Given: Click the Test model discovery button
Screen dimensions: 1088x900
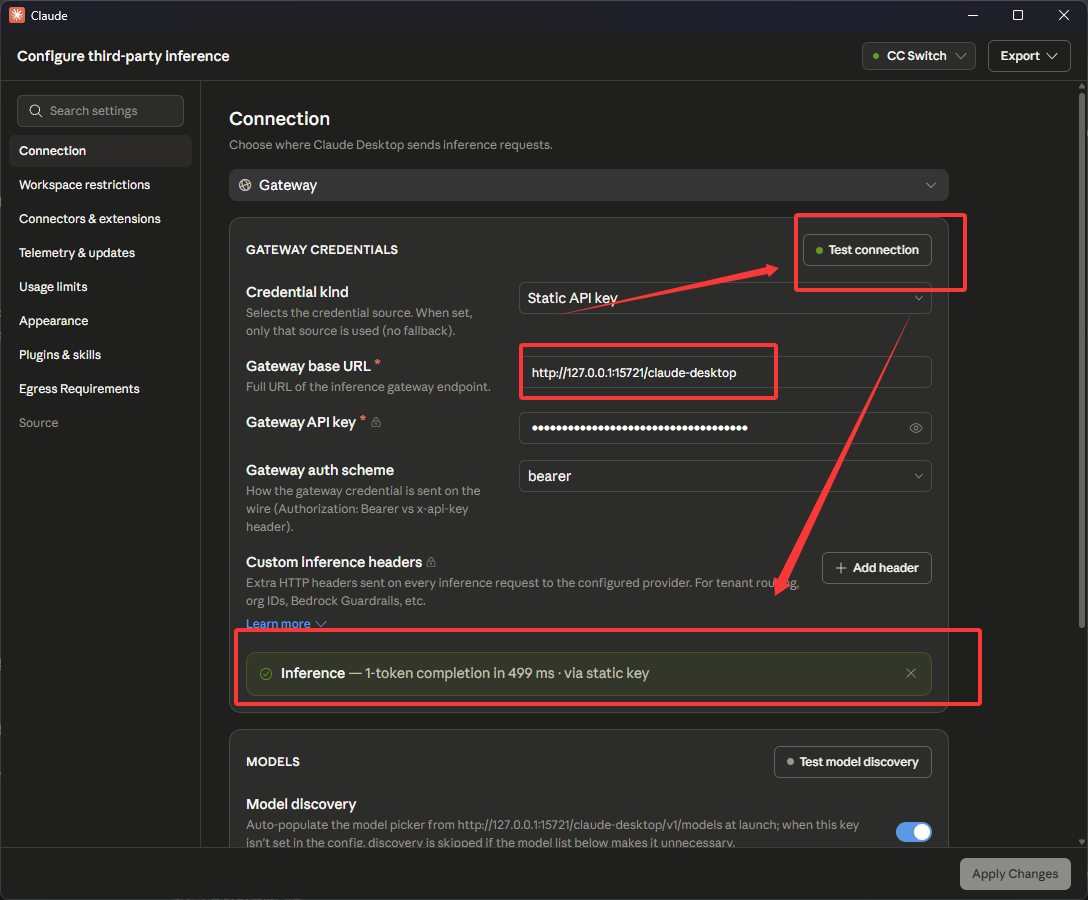Looking at the screenshot, I should (853, 762).
